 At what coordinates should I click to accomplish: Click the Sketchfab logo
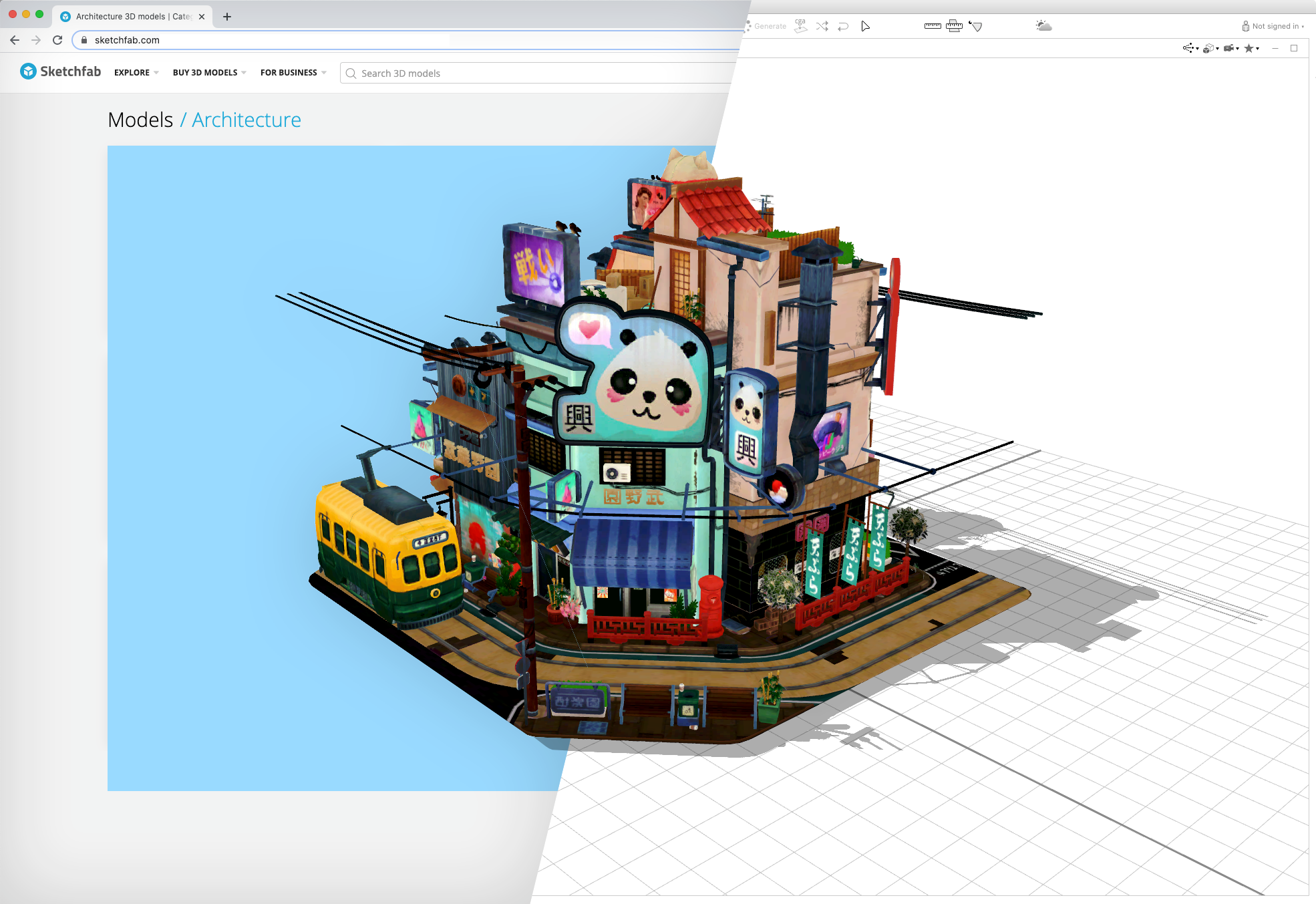coord(60,71)
